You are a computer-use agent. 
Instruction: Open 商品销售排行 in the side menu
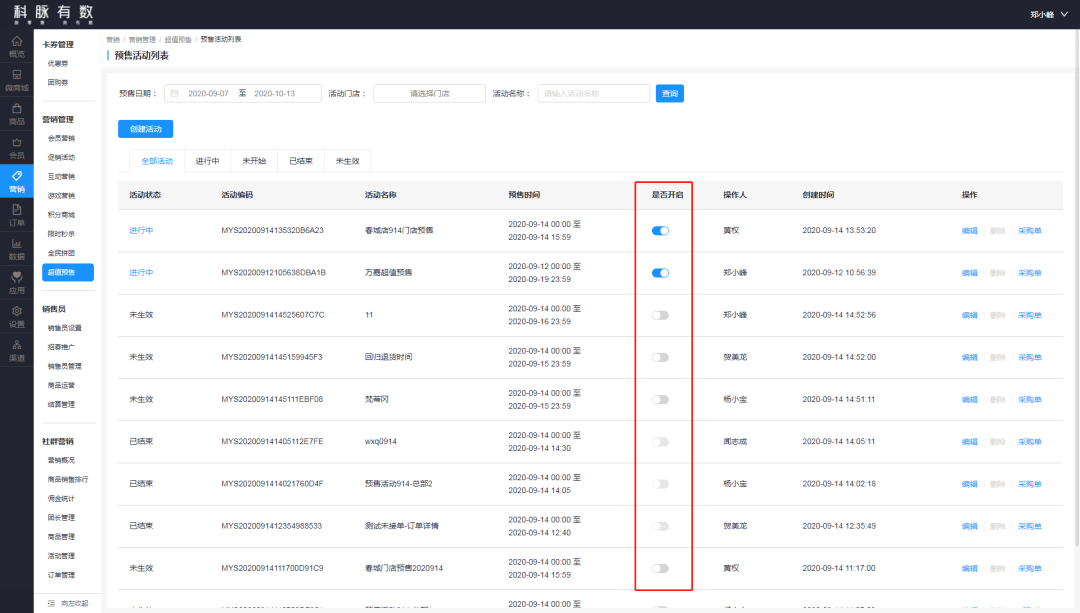pyautogui.click(x=68, y=479)
